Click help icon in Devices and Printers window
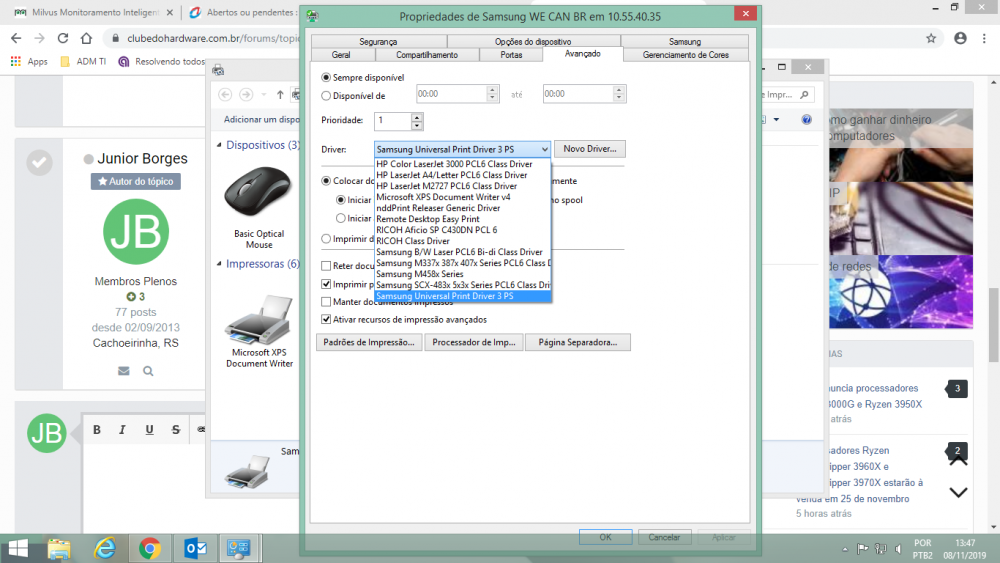This screenshot has width=1000, height=563. pyautogui.click(x=807, y=119)
